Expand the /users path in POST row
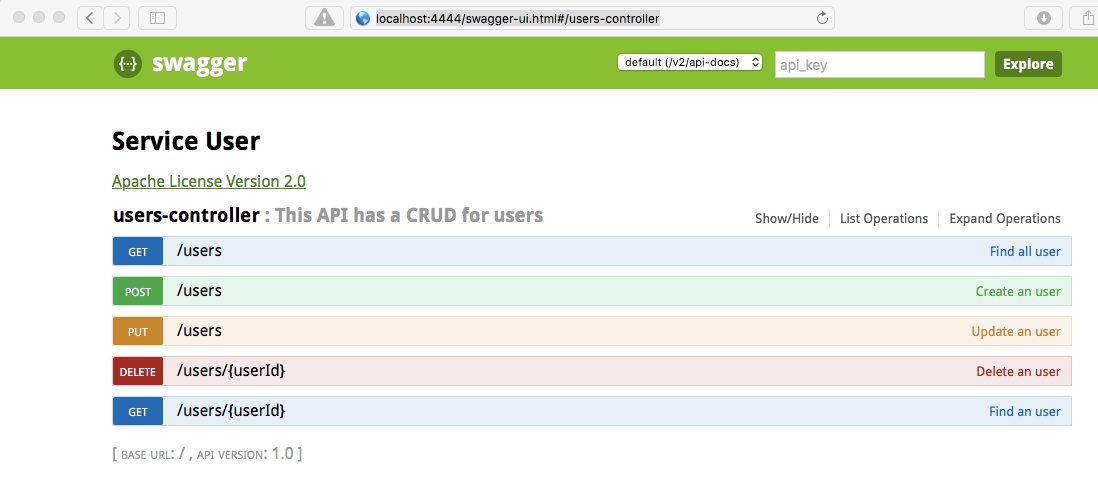The height and width of the screenshot is (501, 1098). 200,291
